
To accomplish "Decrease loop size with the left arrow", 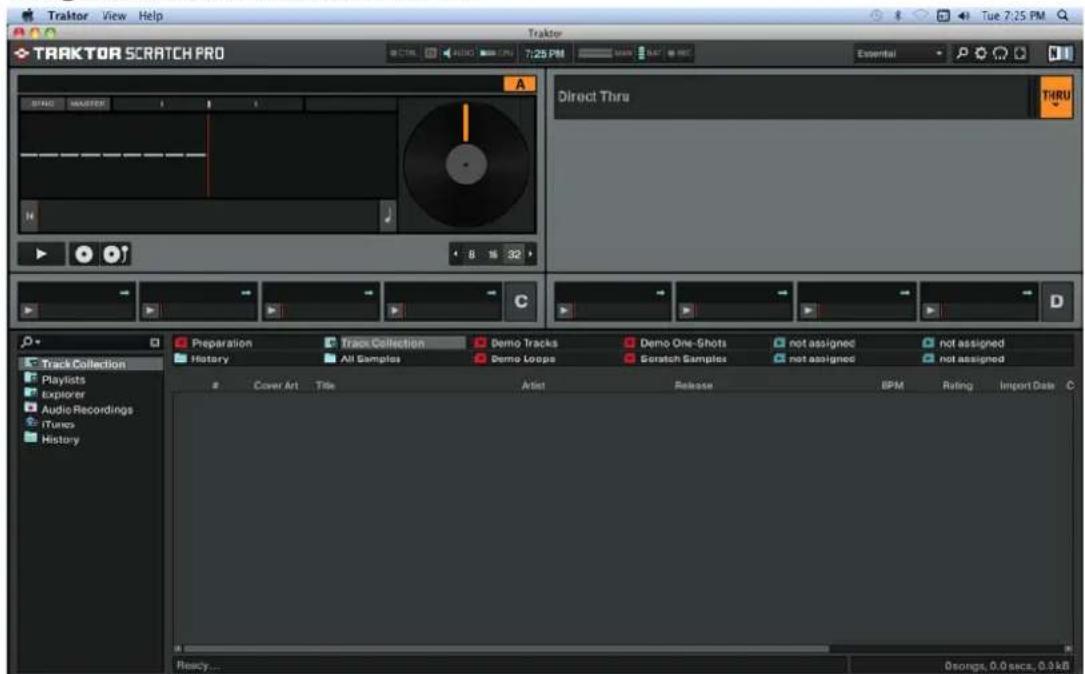I will (x=455, y=254).
